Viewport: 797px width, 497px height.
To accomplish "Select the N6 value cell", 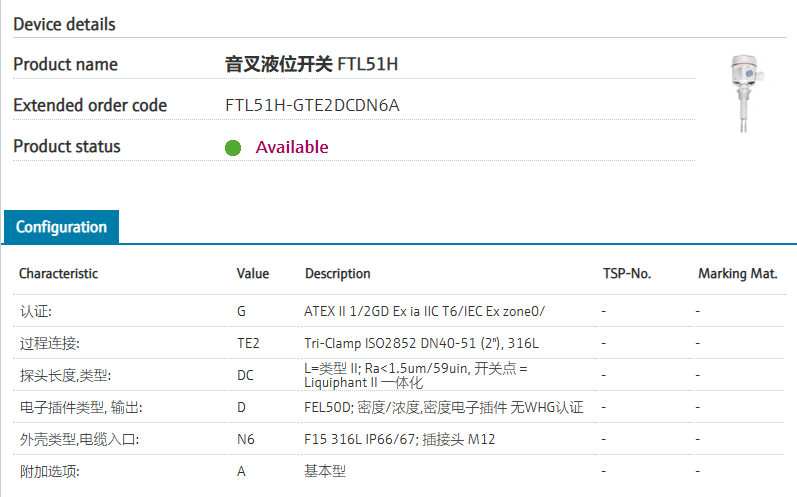I will click(x=245, y=439).
